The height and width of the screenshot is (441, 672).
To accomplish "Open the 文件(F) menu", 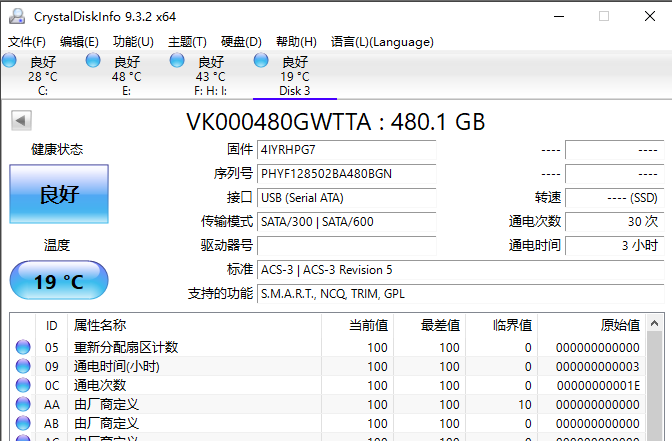I will point(27,41).
